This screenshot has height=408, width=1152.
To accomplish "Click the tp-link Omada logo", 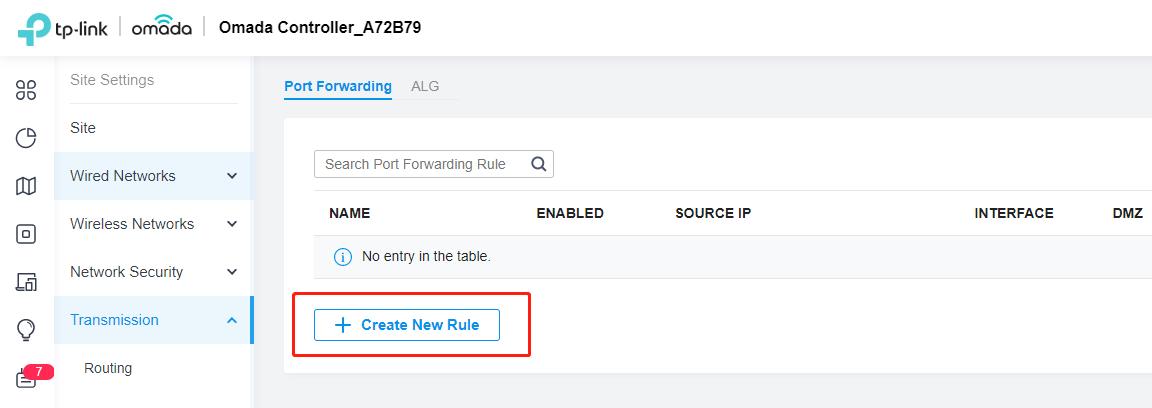I will (x=104, y=28).
